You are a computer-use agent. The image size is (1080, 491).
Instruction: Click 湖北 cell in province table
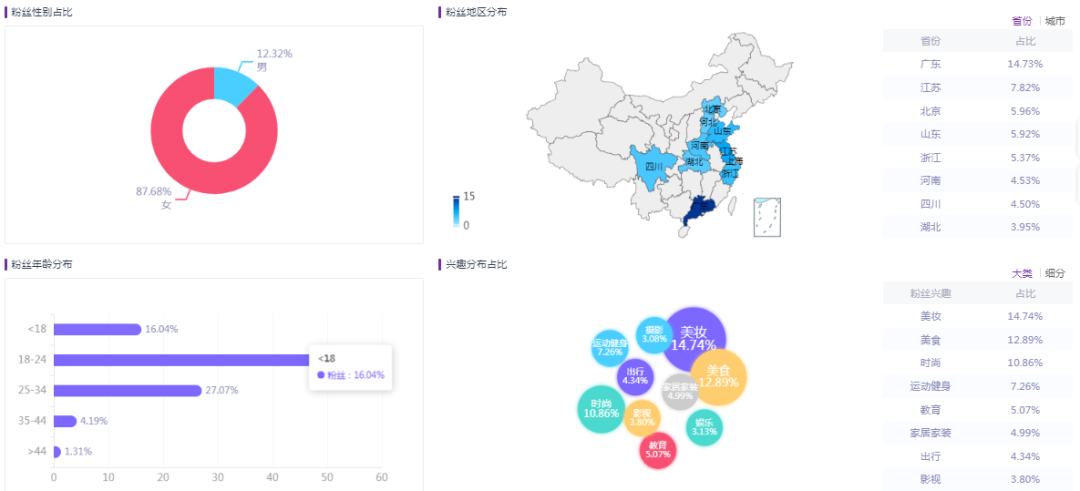931,227
